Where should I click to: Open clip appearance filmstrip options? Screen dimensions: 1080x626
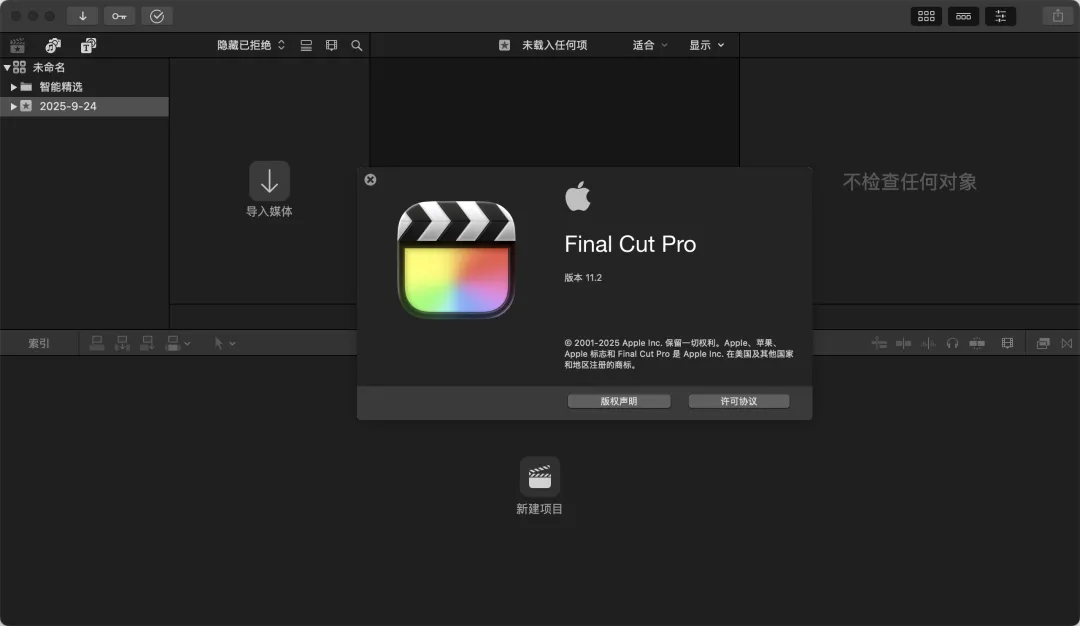pyautogui.click(x=332, y=45)
